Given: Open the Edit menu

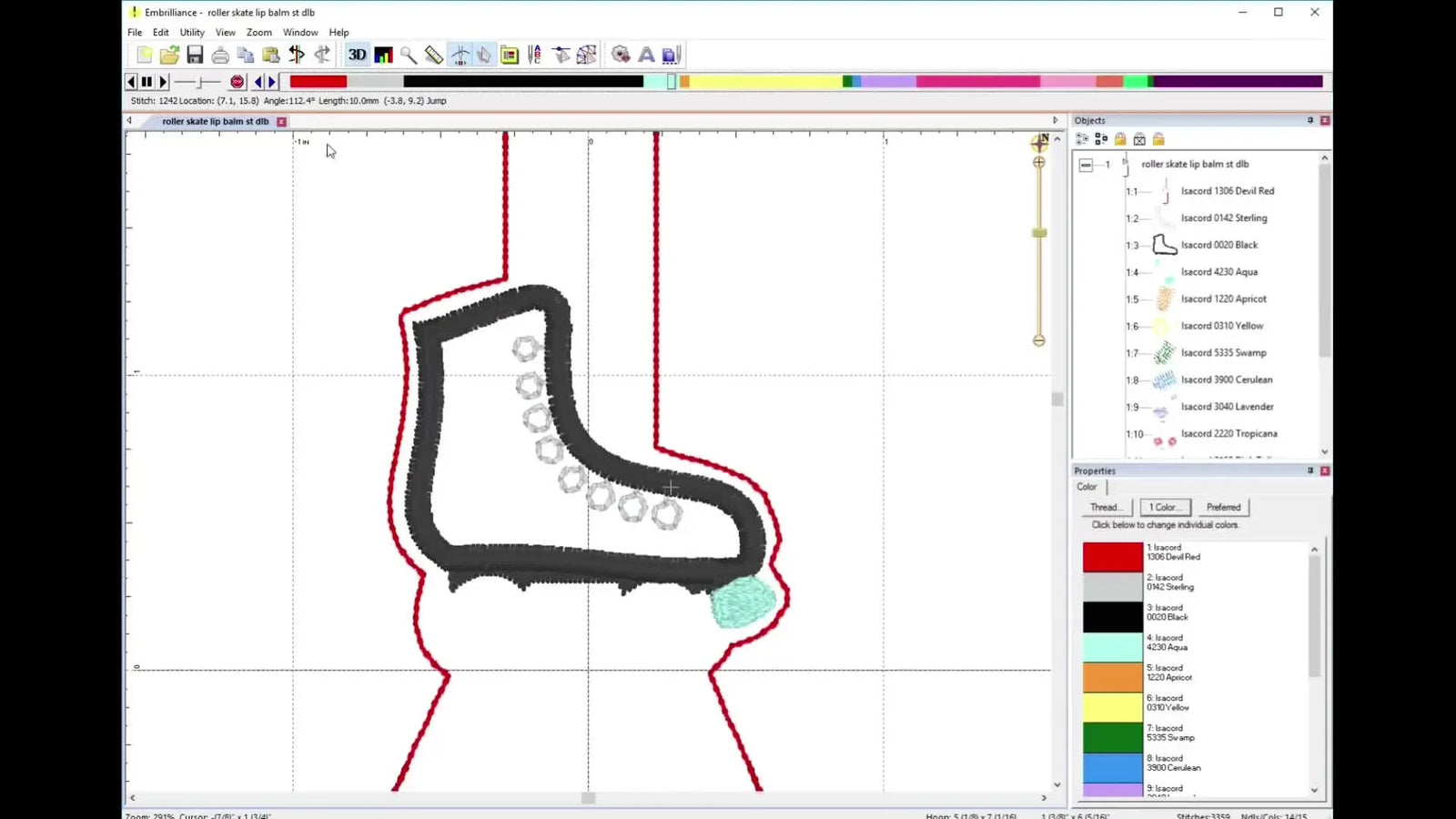Looking at the screenshot, I should click(x=161, y=33).
